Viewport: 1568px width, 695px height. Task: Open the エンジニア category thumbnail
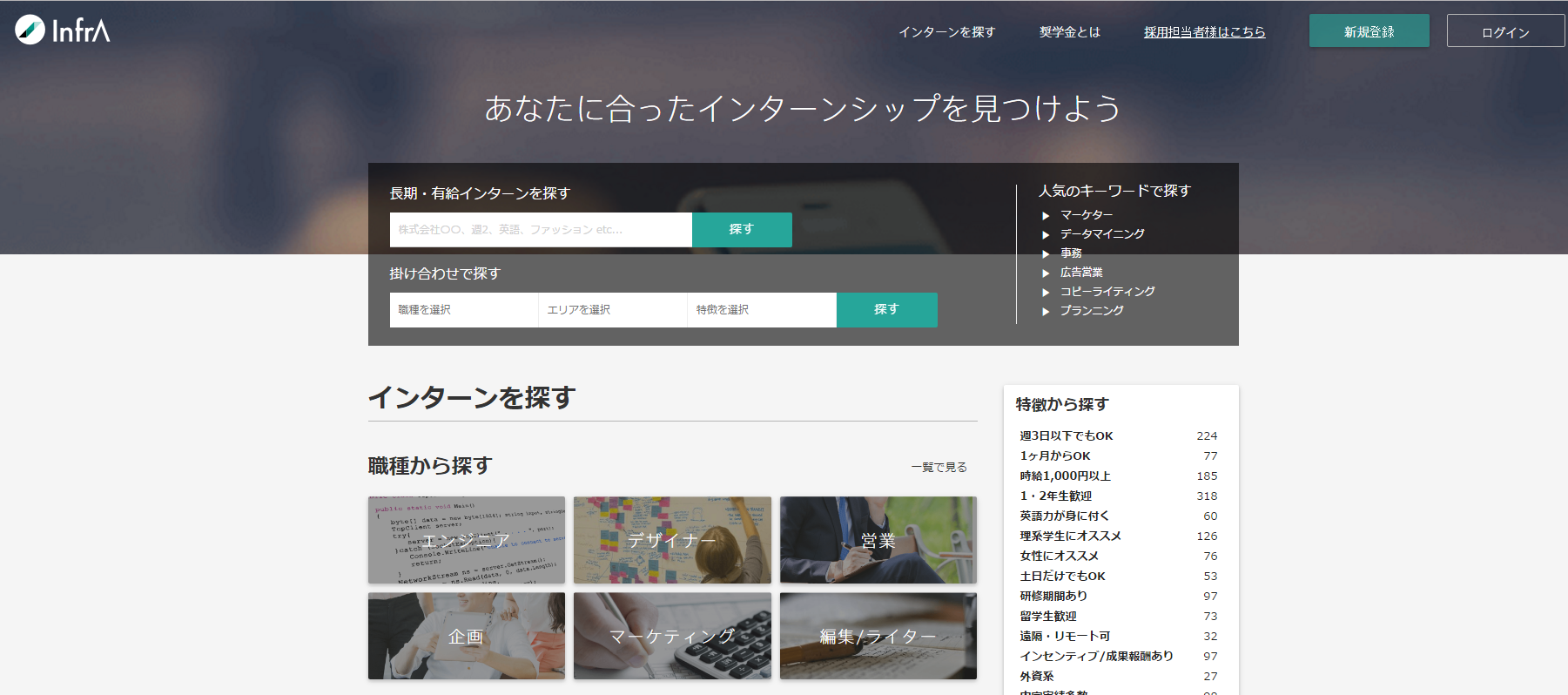point(467,540)
